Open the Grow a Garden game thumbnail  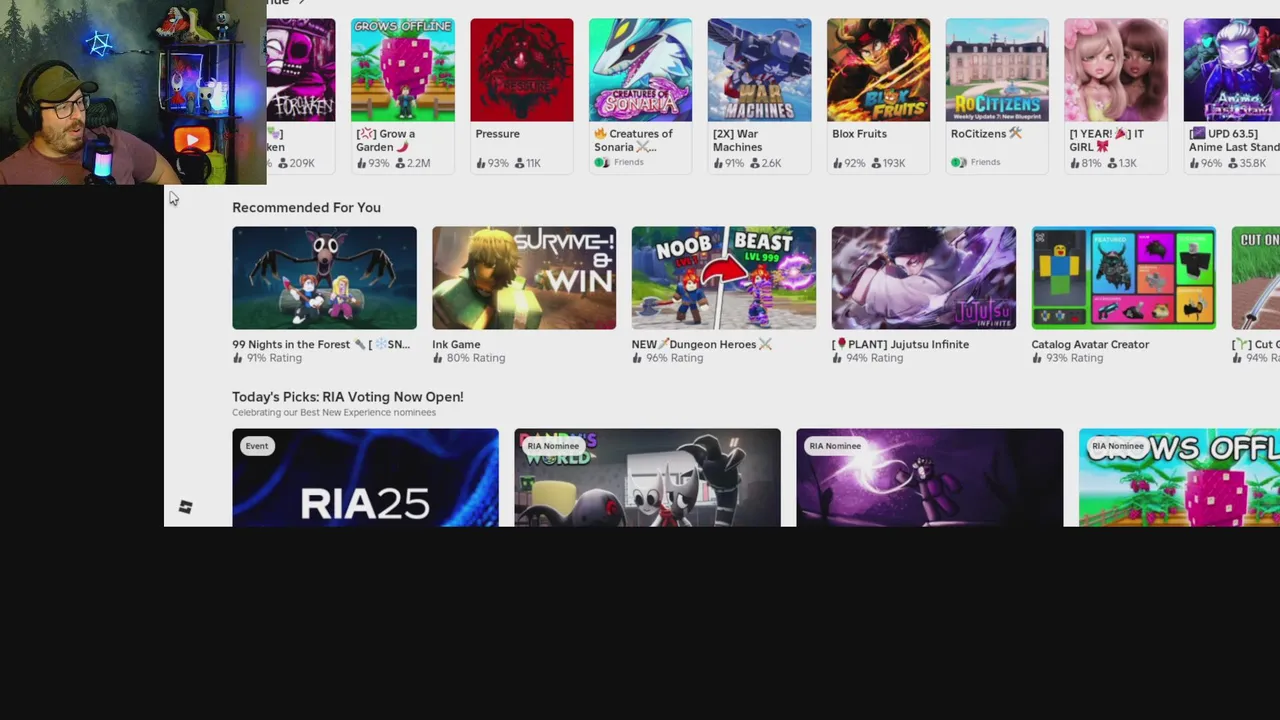coord(402,70)
